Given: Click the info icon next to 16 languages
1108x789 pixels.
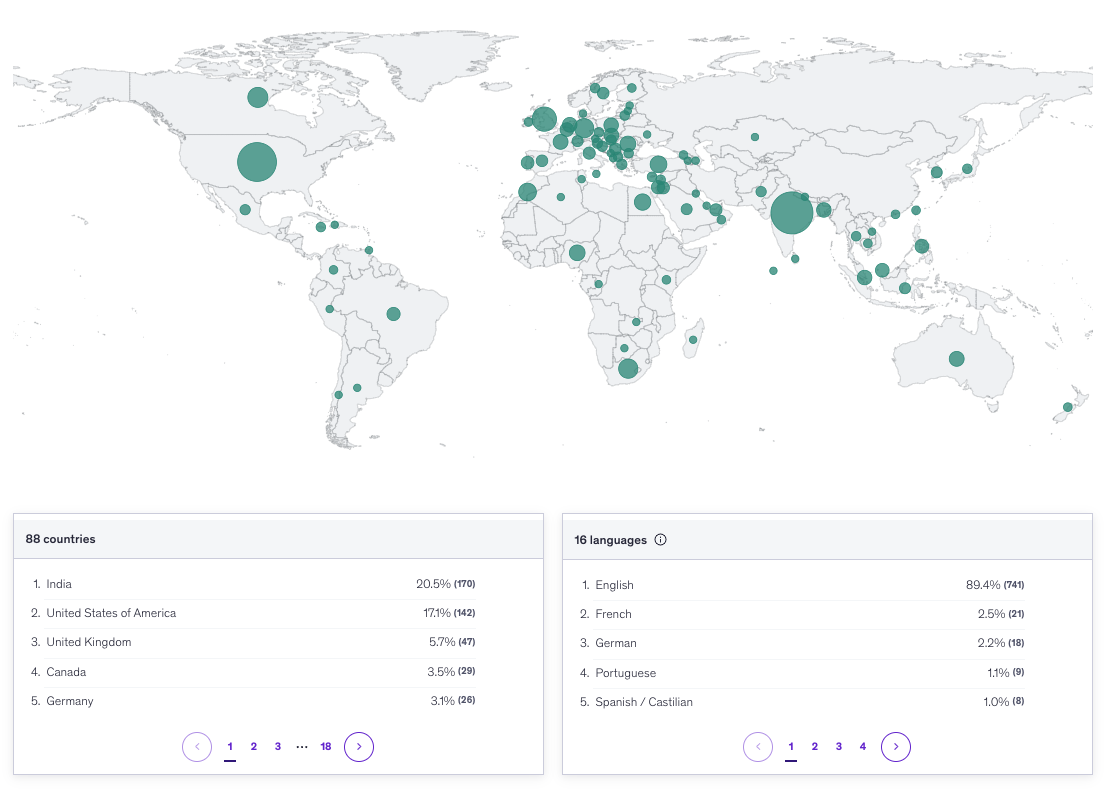Looking at the screenshot, I should coord(660,540).
